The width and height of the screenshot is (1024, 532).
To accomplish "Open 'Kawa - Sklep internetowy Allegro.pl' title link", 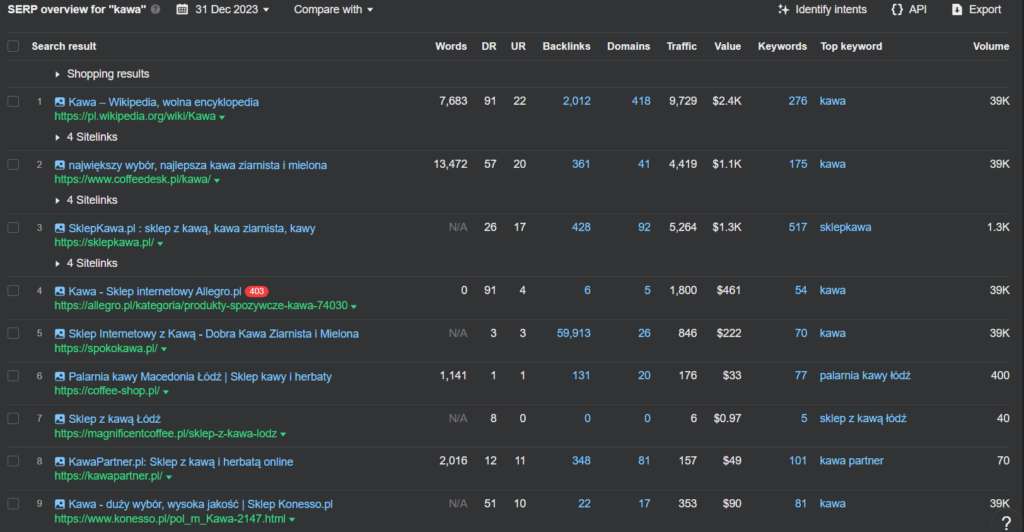I will pyautogui.click(x=155, y=291).
